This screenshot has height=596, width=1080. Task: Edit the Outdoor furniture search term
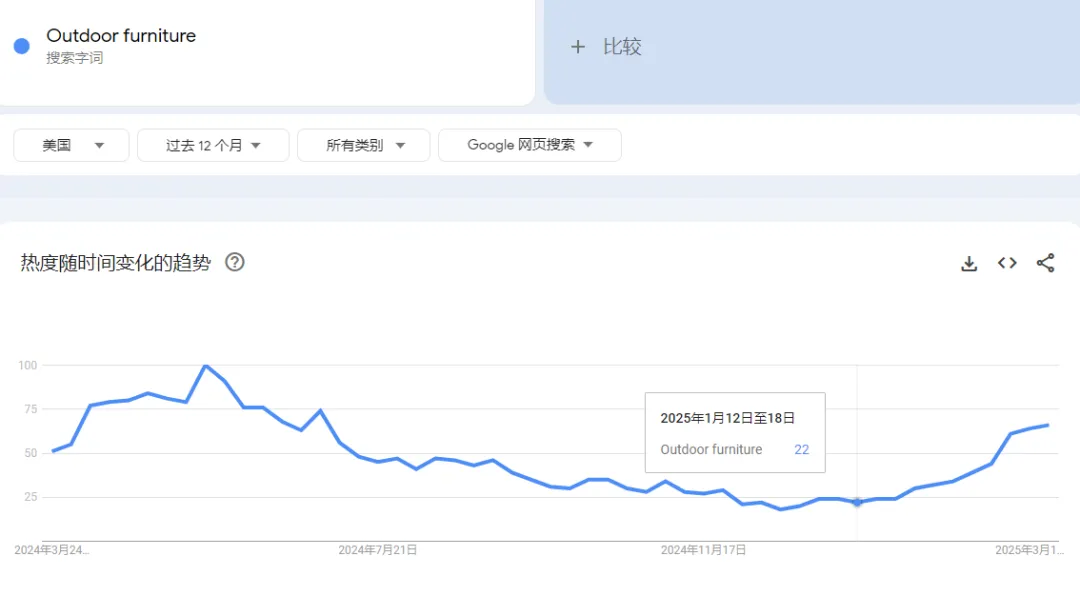pos(121,36)
